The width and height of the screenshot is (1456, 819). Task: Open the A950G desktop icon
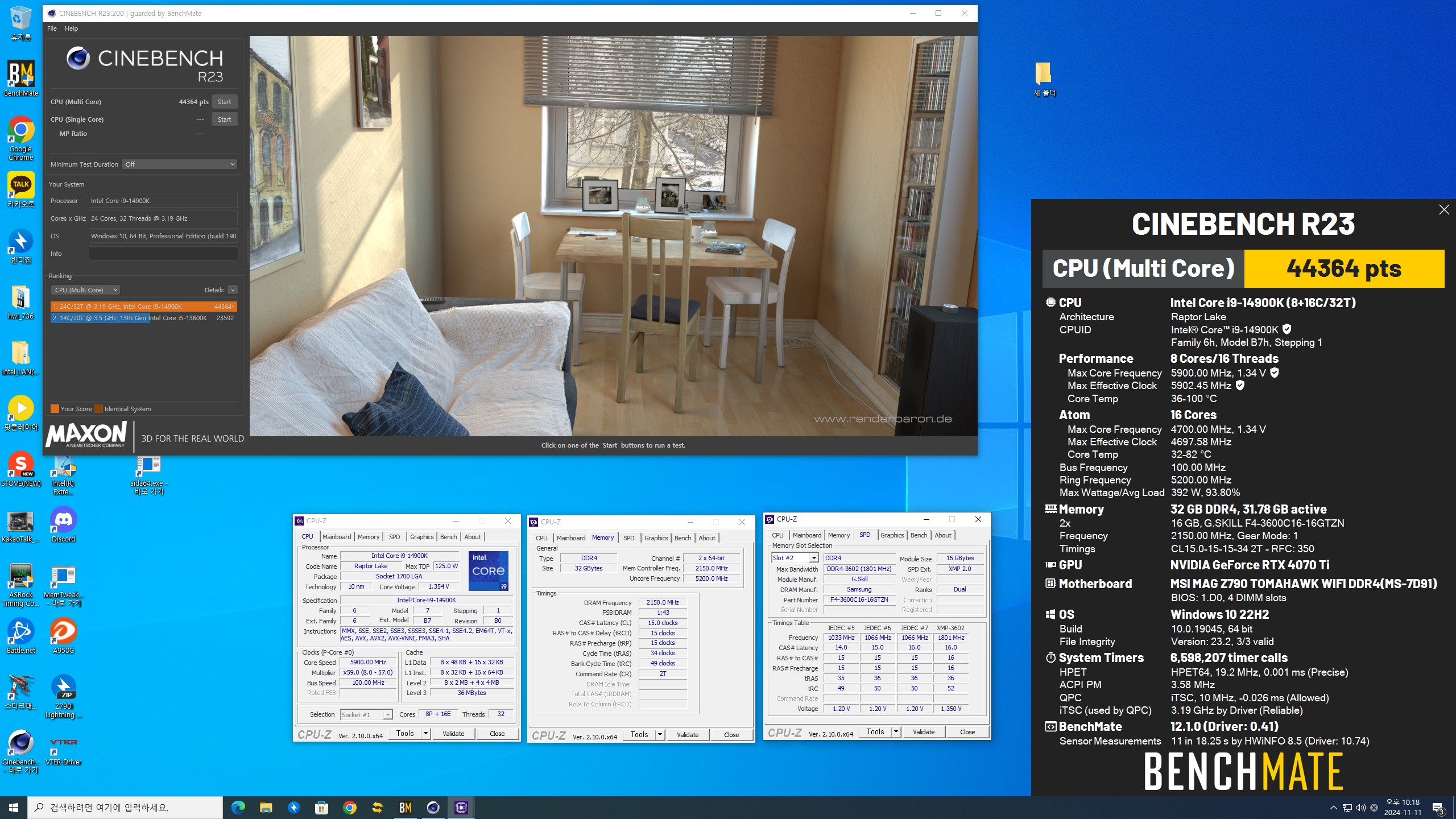click(63, 636)
